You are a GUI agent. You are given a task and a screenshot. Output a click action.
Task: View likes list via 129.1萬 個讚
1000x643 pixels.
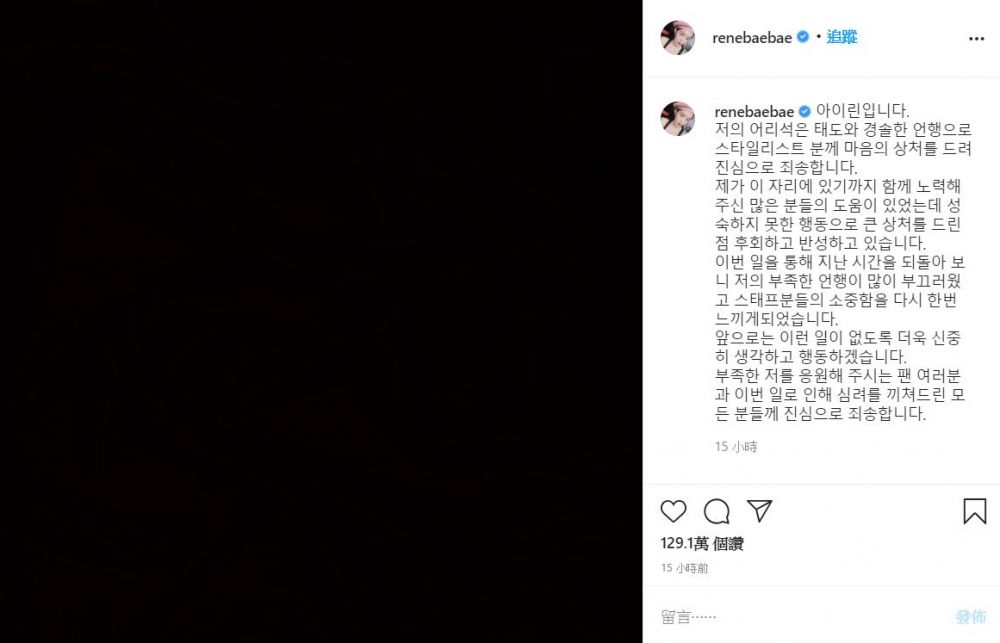tap(702, 543)
